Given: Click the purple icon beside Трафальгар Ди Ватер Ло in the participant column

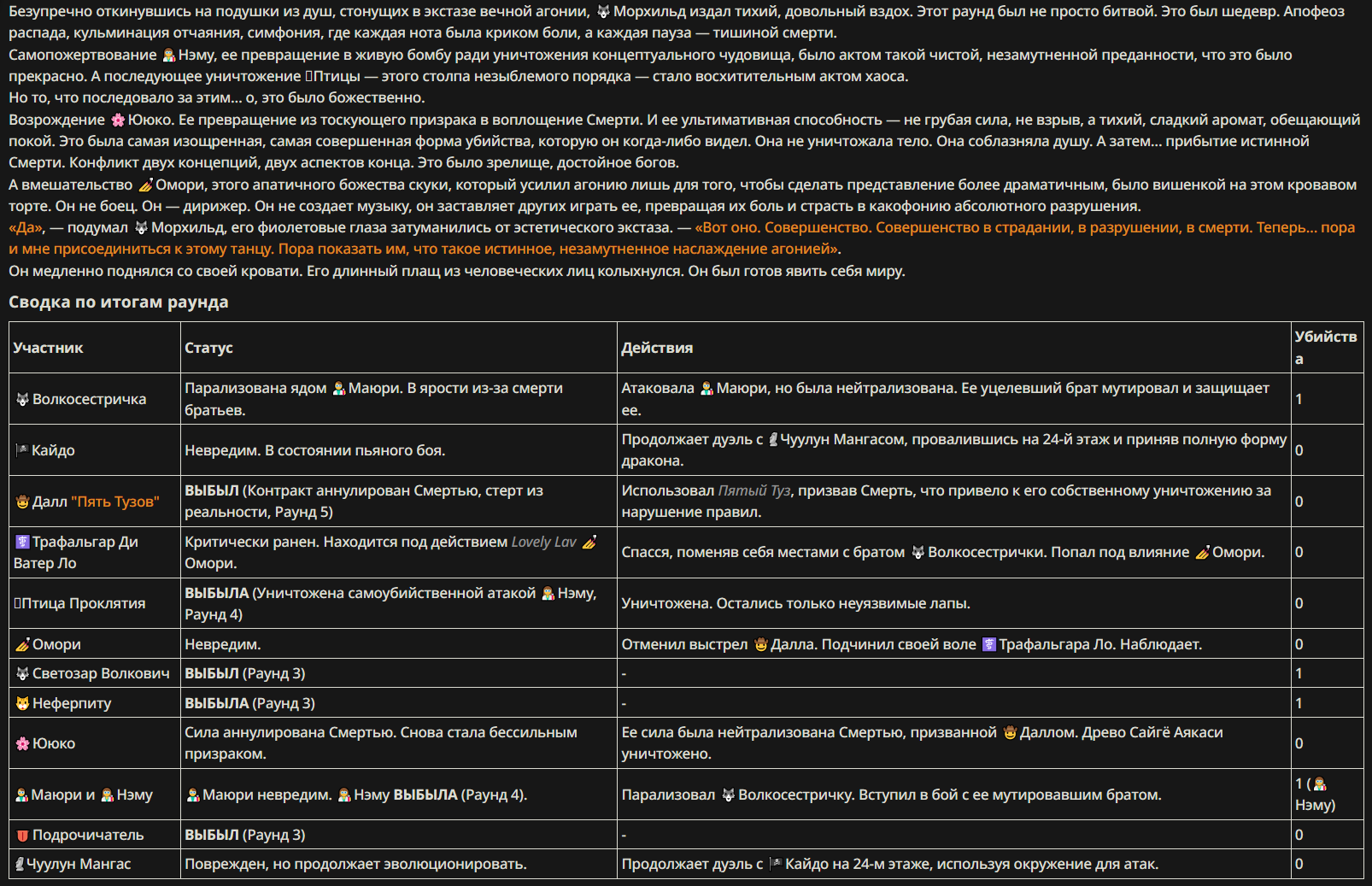Looking at the screenshot, I should [22, 542].
